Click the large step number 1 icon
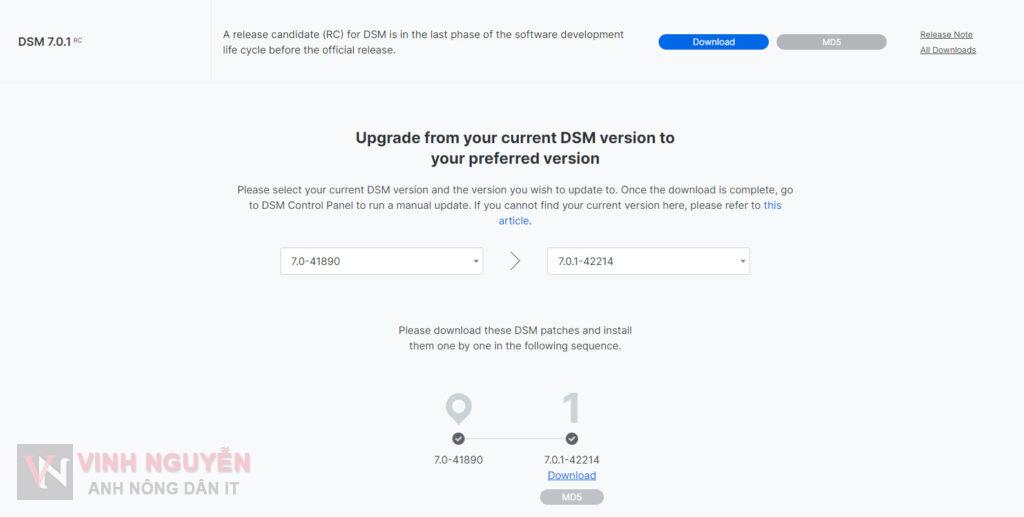1024x517 pixels. tap(571, 408)
